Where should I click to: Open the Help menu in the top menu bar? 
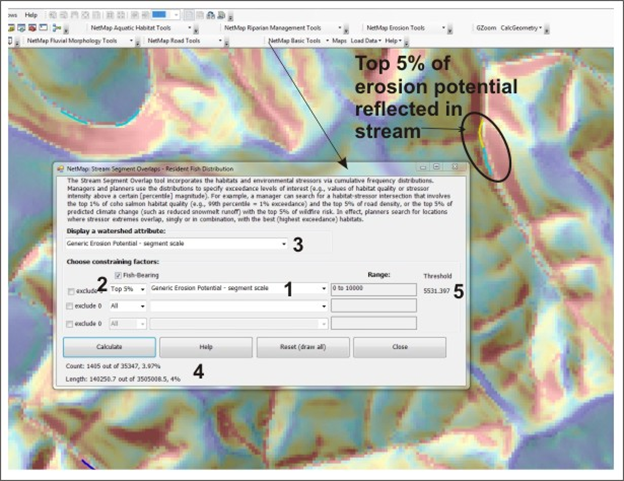[x=31, y=15]
